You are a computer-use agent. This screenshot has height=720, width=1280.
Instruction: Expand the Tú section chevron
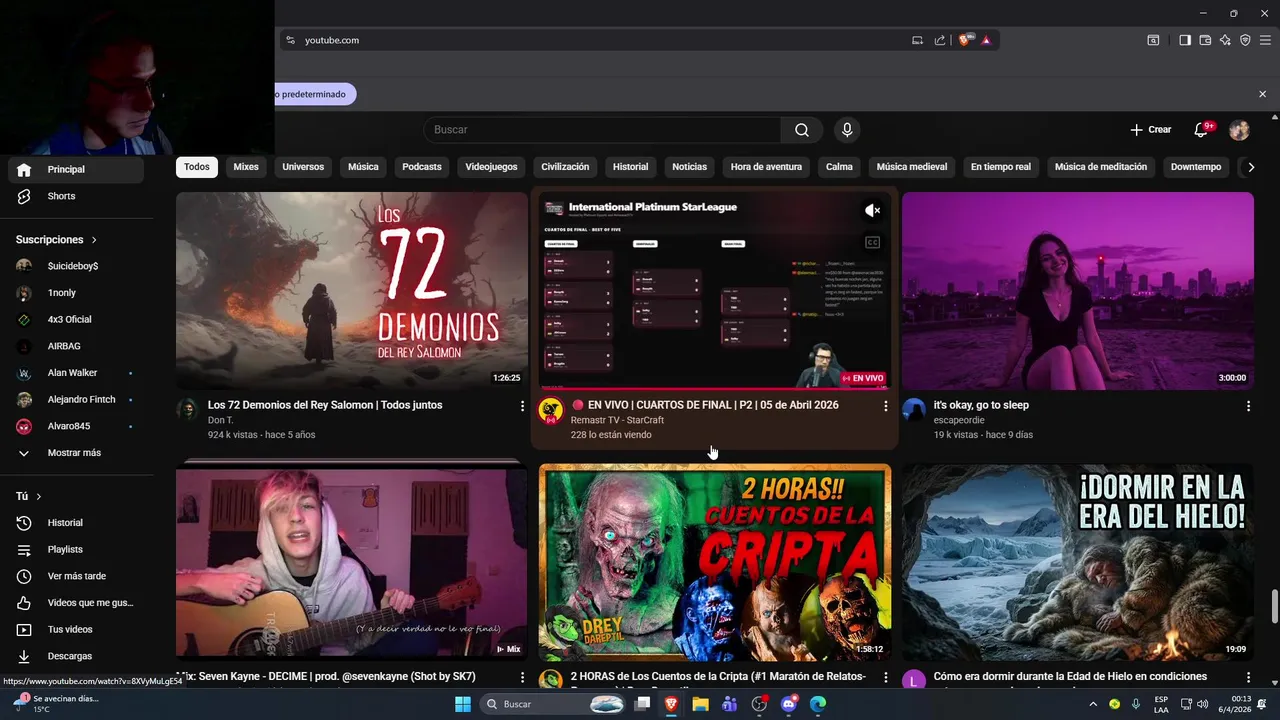pos(39,496)
